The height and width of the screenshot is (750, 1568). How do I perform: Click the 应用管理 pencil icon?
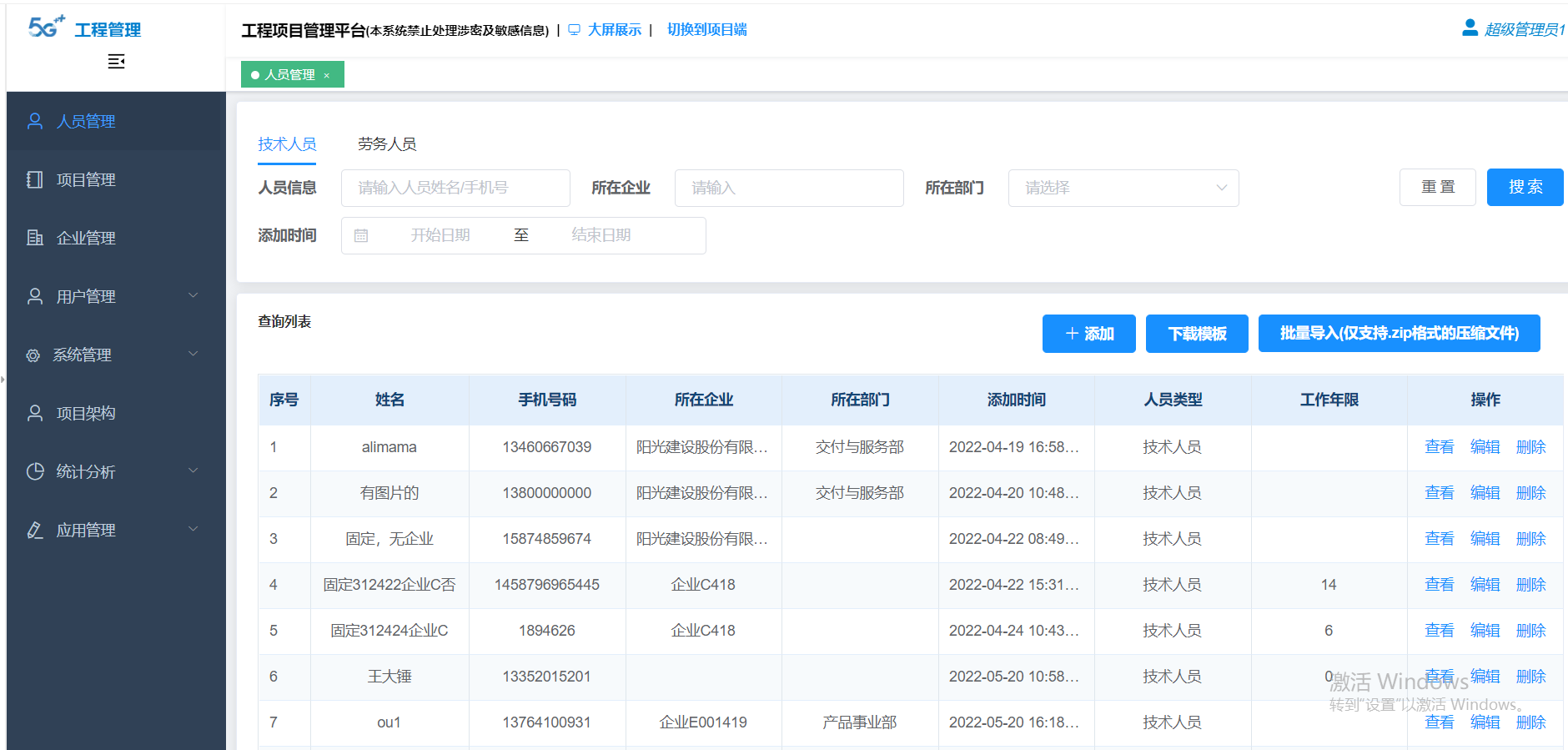point(35,531)
